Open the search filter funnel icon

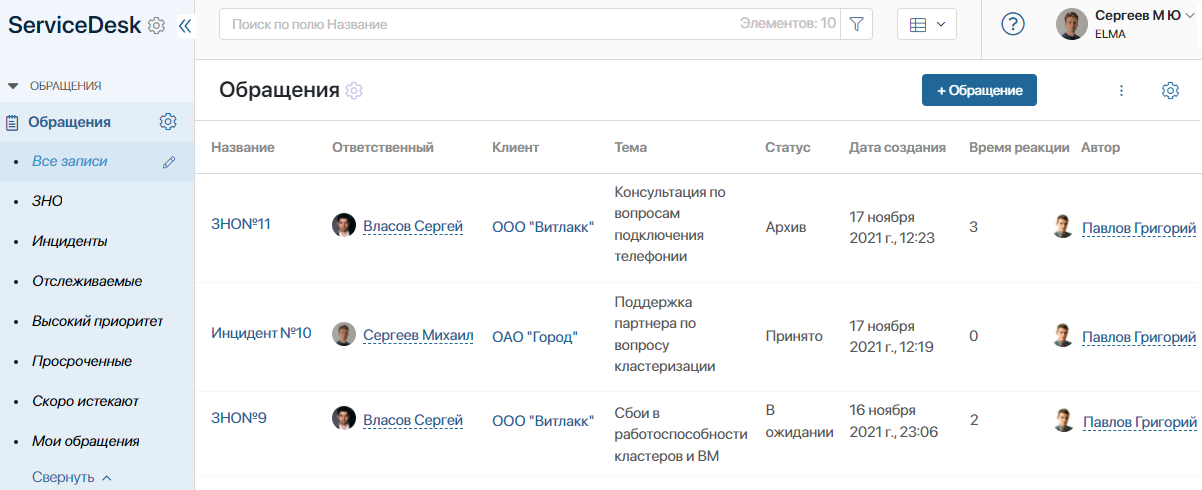(x=857, y=24)
